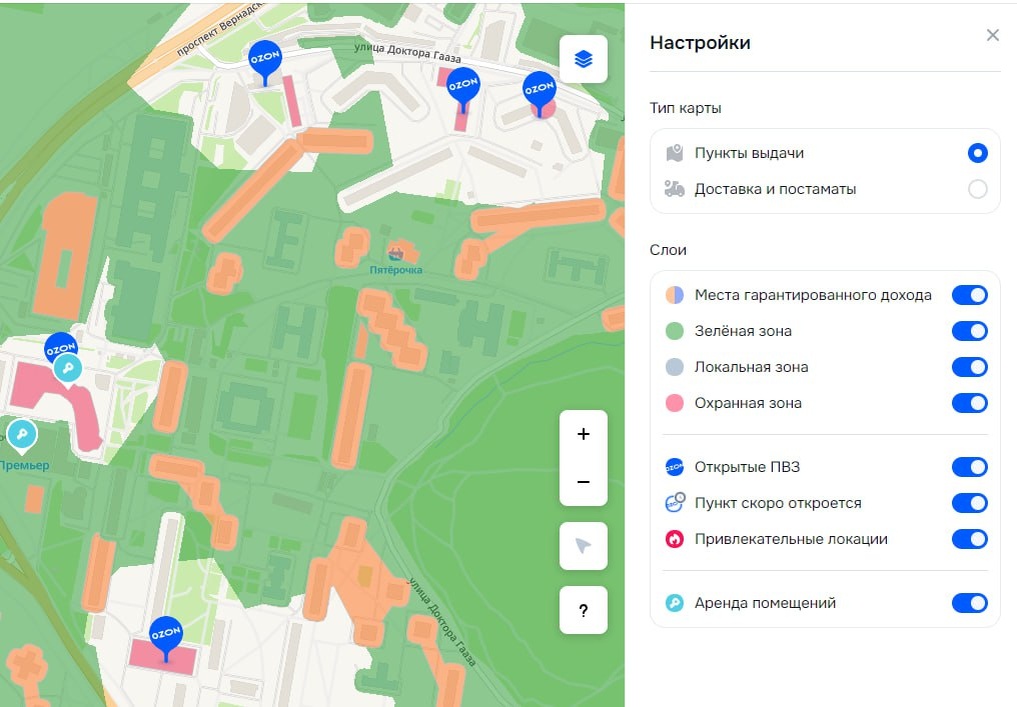Click the Пункты выдачи map icon
This screenshot has width=1017, height=707.
click(x=675, y=153)
